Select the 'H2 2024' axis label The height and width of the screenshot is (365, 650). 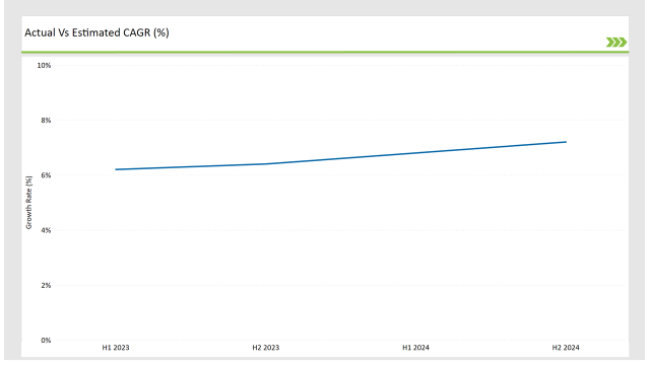[x=566, y=348]
